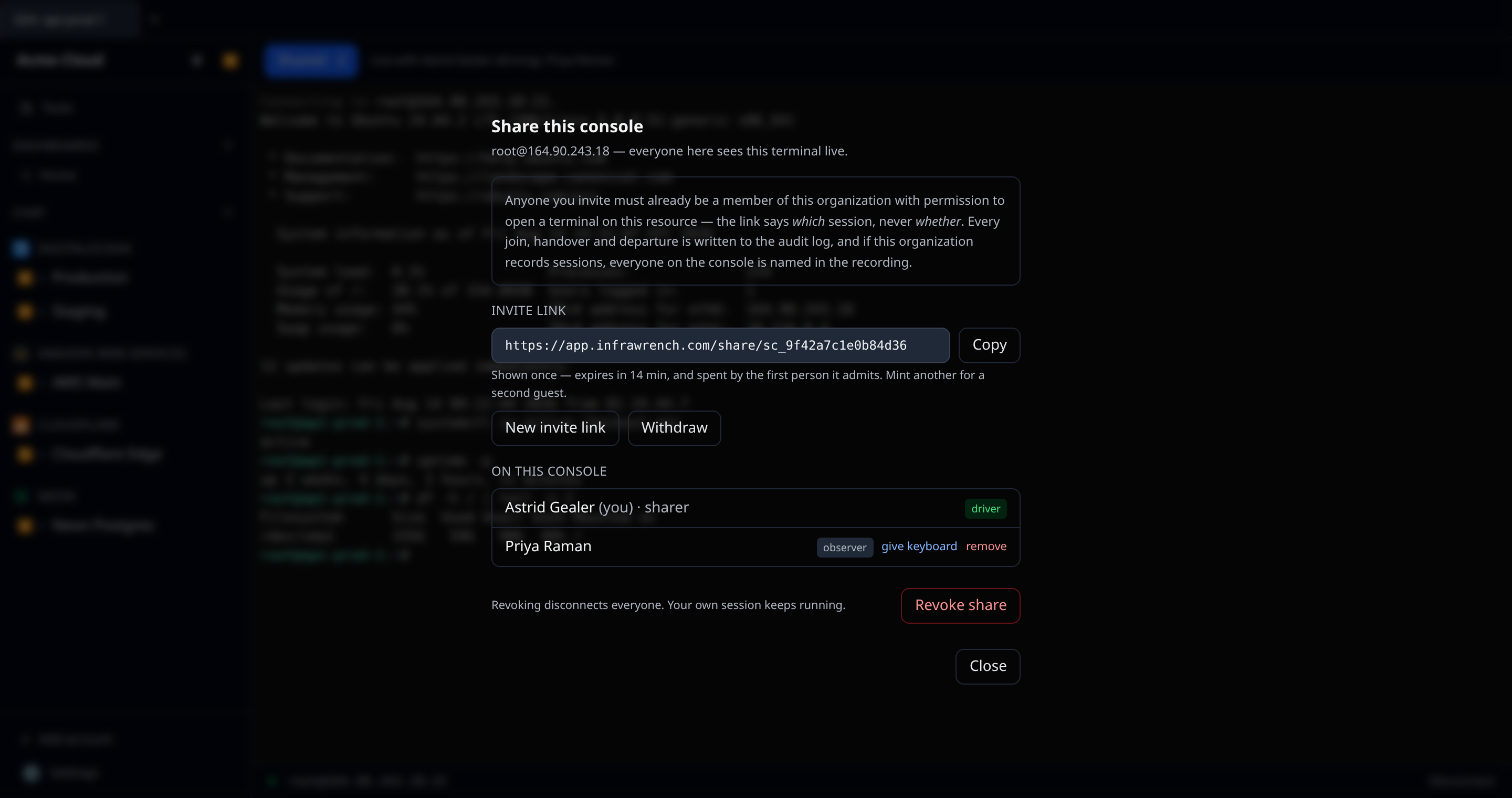Revoke the console share
This screenshot has height=798, width=1512.
[x=960, y=605]
